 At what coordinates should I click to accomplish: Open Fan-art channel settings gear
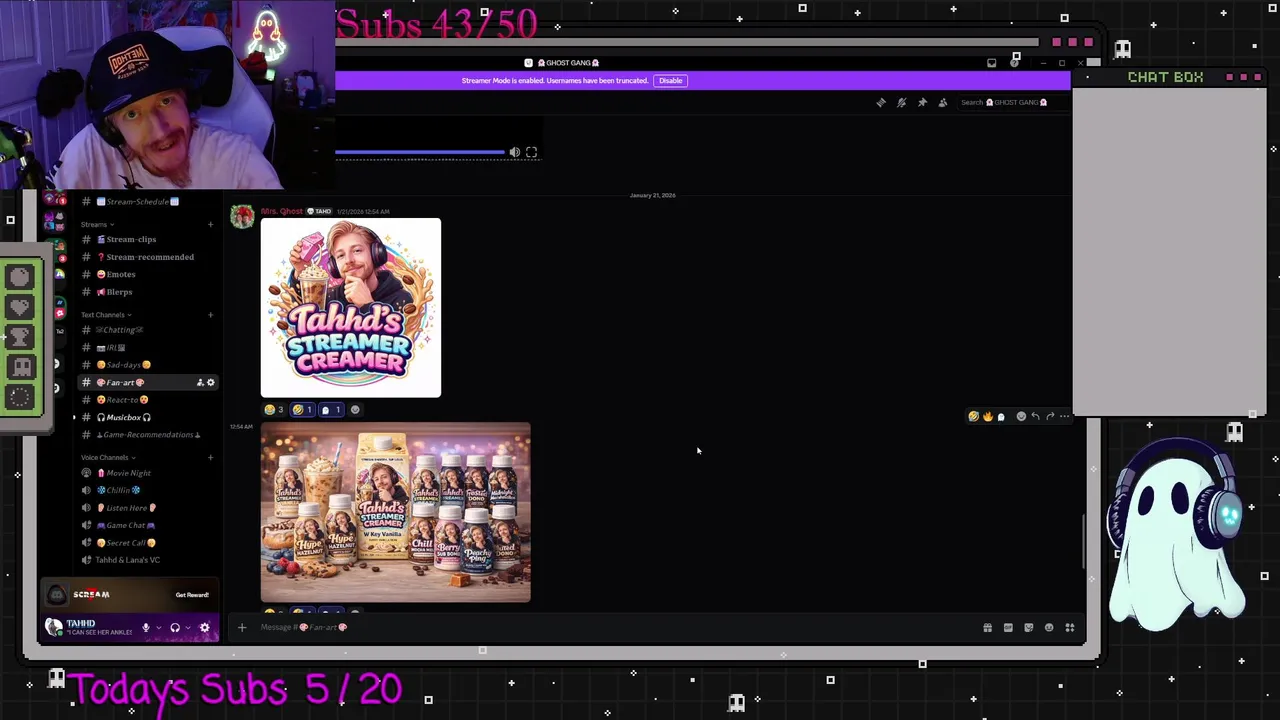pyautogui.click(x=210, y=382)
